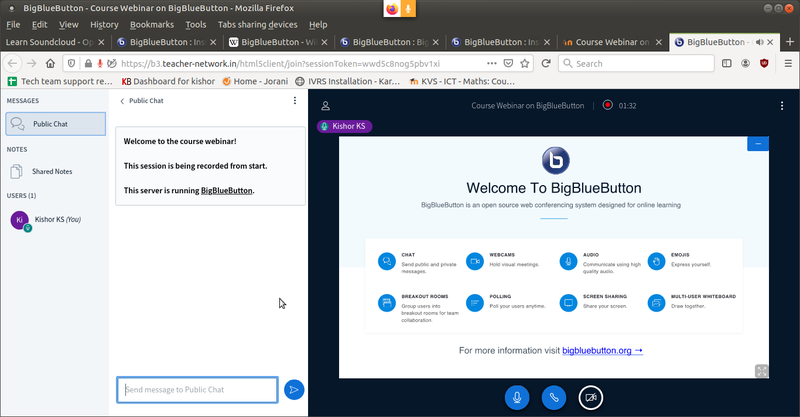Screen dimensions: 800x417
Task: Click the recording indicator button
Action: (x=607, y=105)
